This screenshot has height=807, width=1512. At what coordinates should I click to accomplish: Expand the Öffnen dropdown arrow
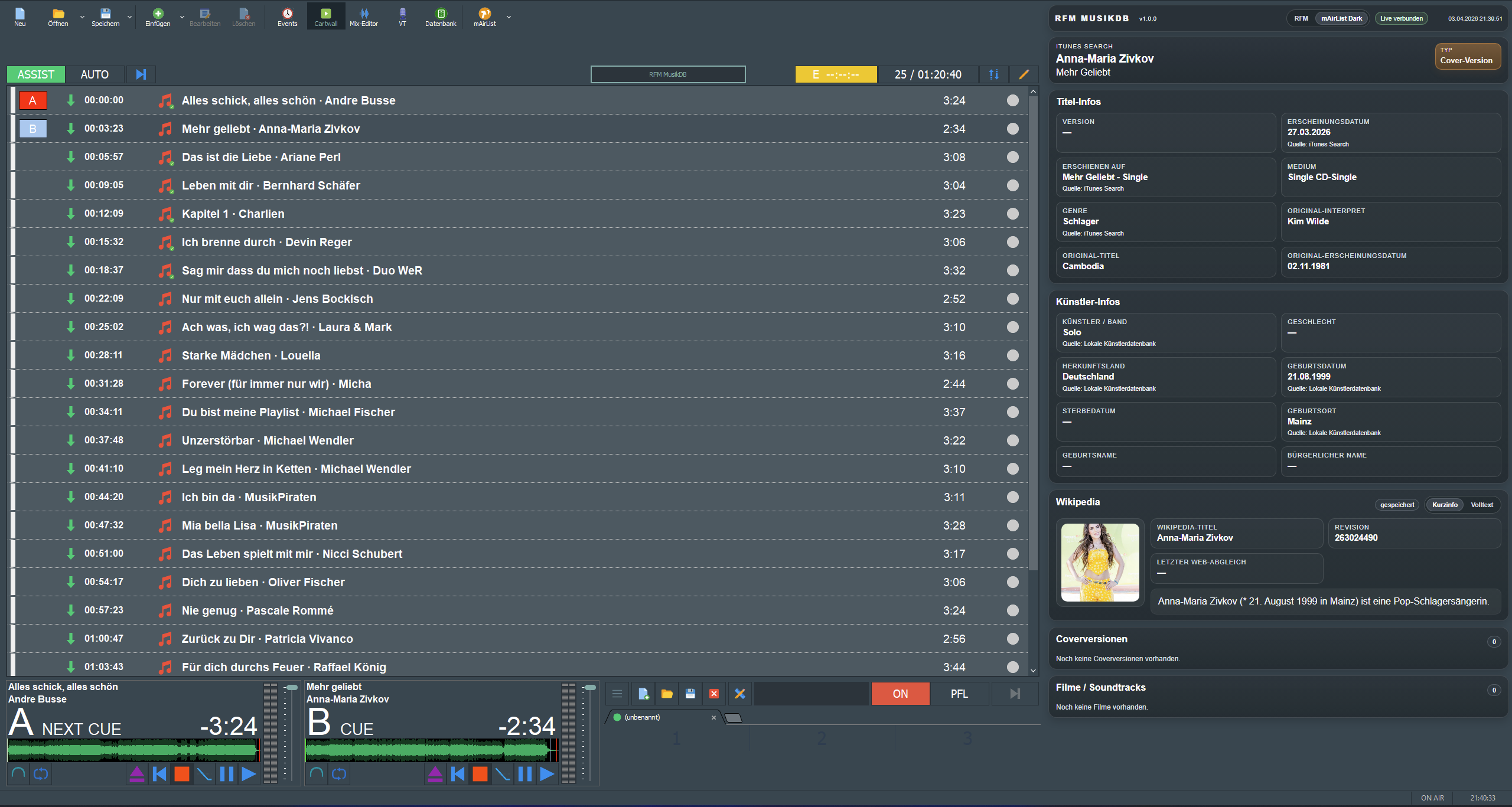coord(82,17)
